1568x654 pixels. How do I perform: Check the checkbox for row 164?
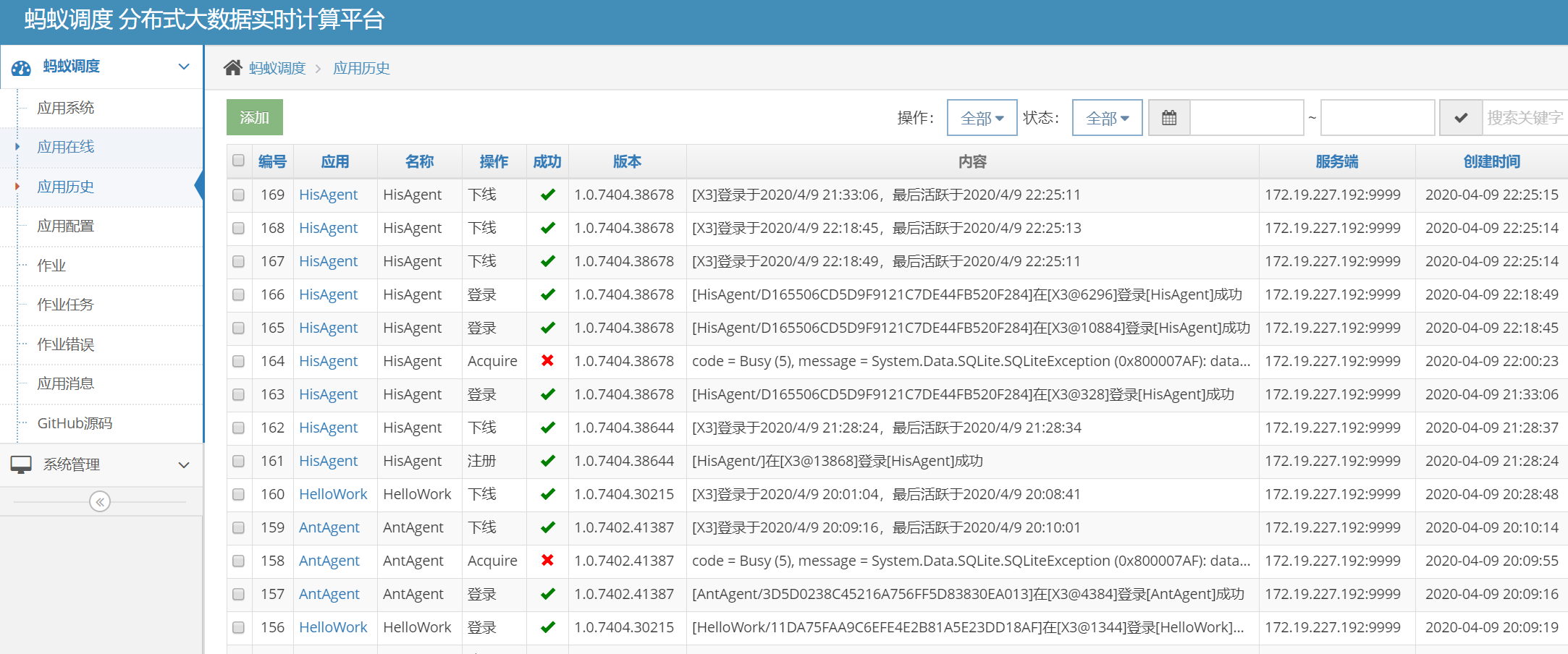pos(238,361)
